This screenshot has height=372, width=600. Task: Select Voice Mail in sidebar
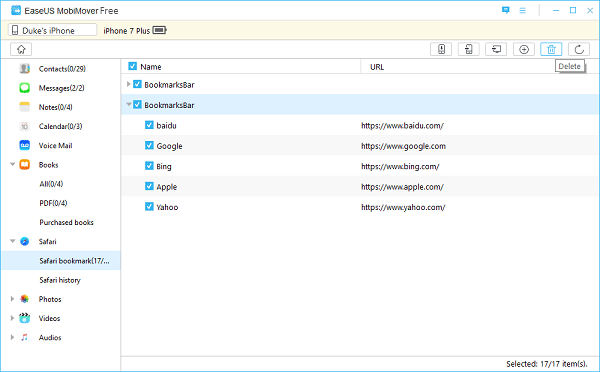click(55, 145)
